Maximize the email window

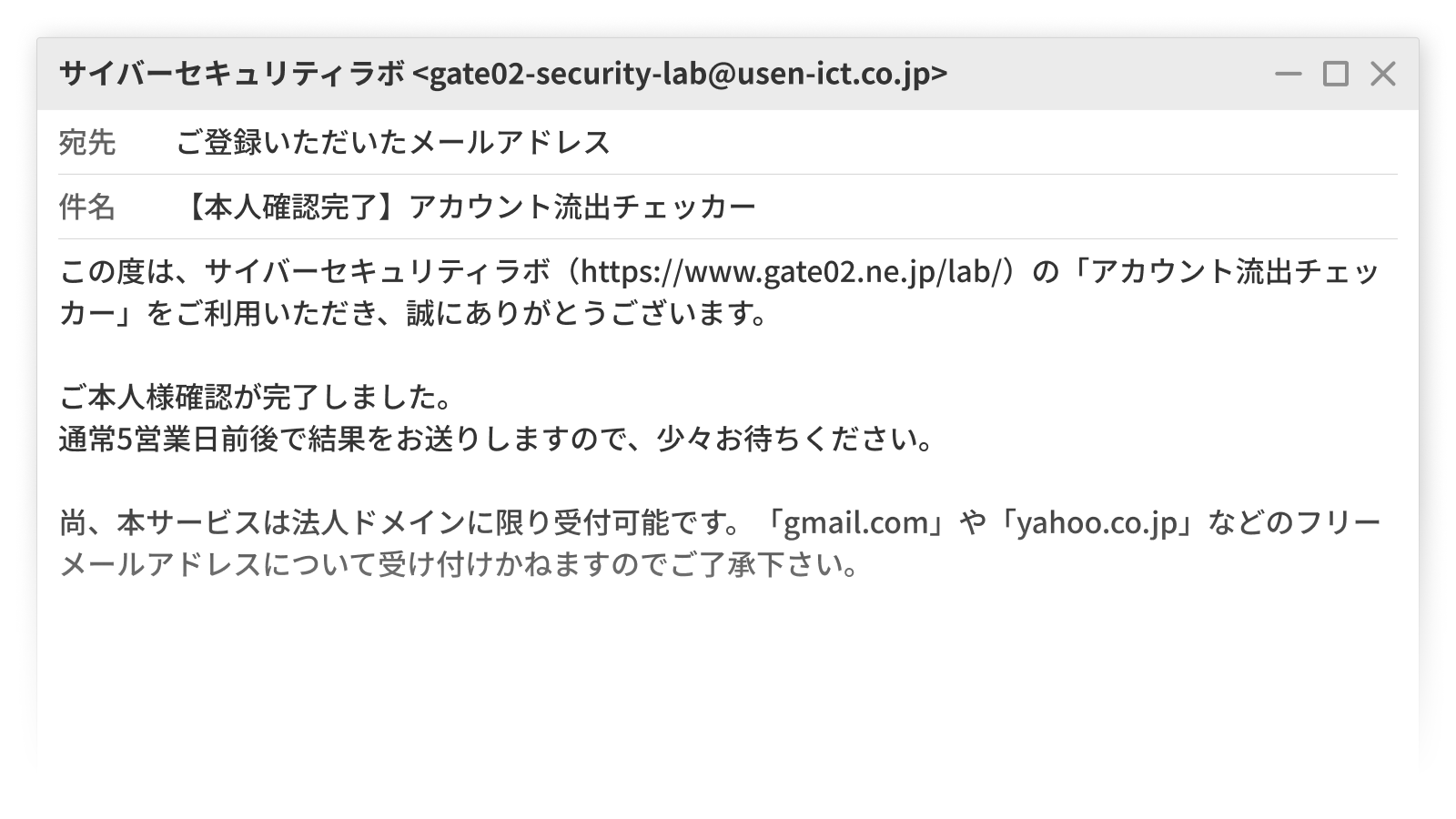tap(1335, 74)
